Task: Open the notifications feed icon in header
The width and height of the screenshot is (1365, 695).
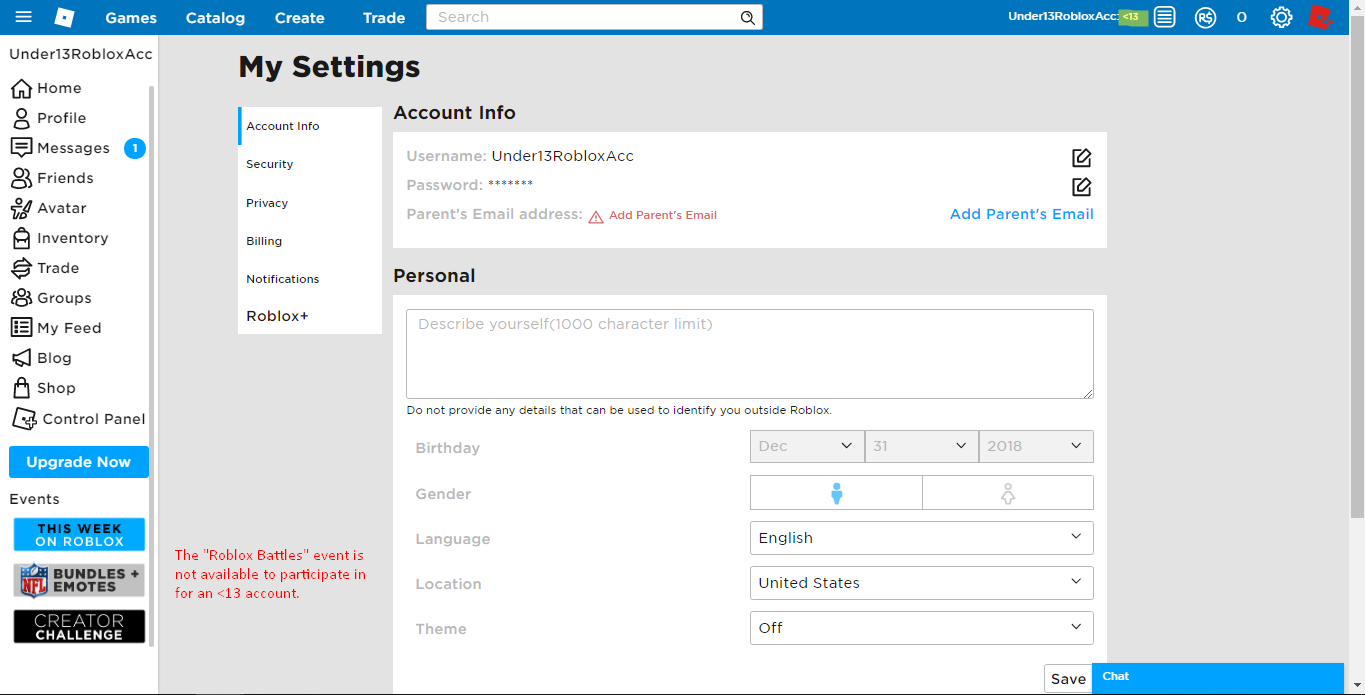Action: click(x=1164, y=17)
